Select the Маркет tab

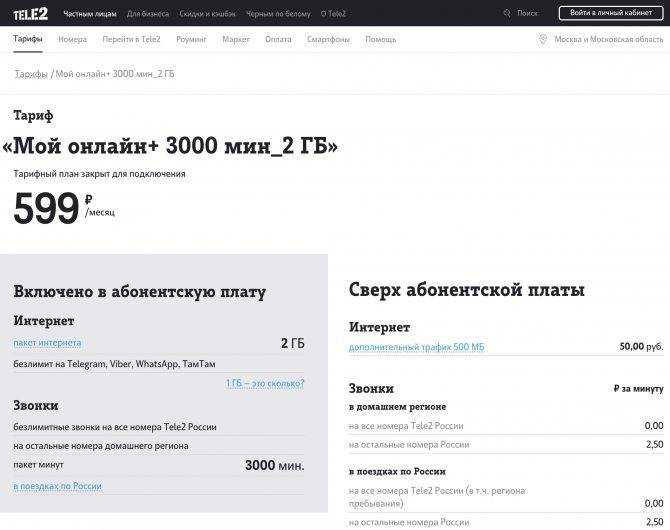point(236,39)
